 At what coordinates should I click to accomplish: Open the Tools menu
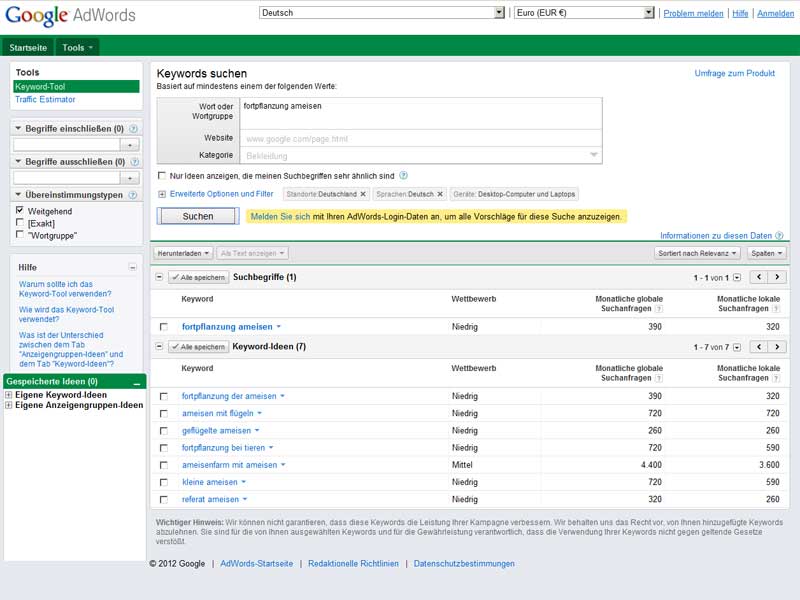[x=78, y=47]
